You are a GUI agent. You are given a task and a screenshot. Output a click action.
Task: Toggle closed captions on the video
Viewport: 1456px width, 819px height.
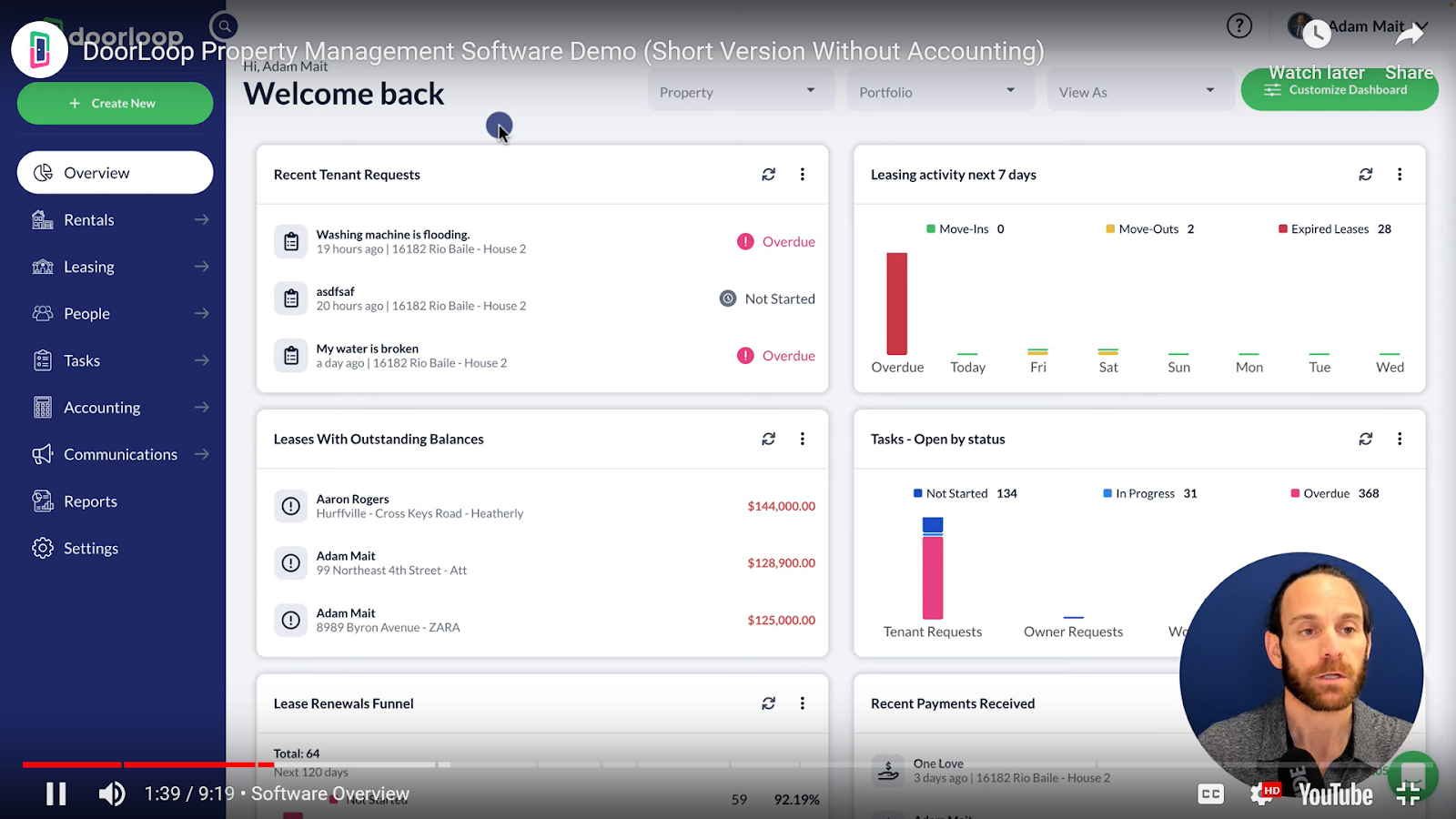(x=1211, y=794)
